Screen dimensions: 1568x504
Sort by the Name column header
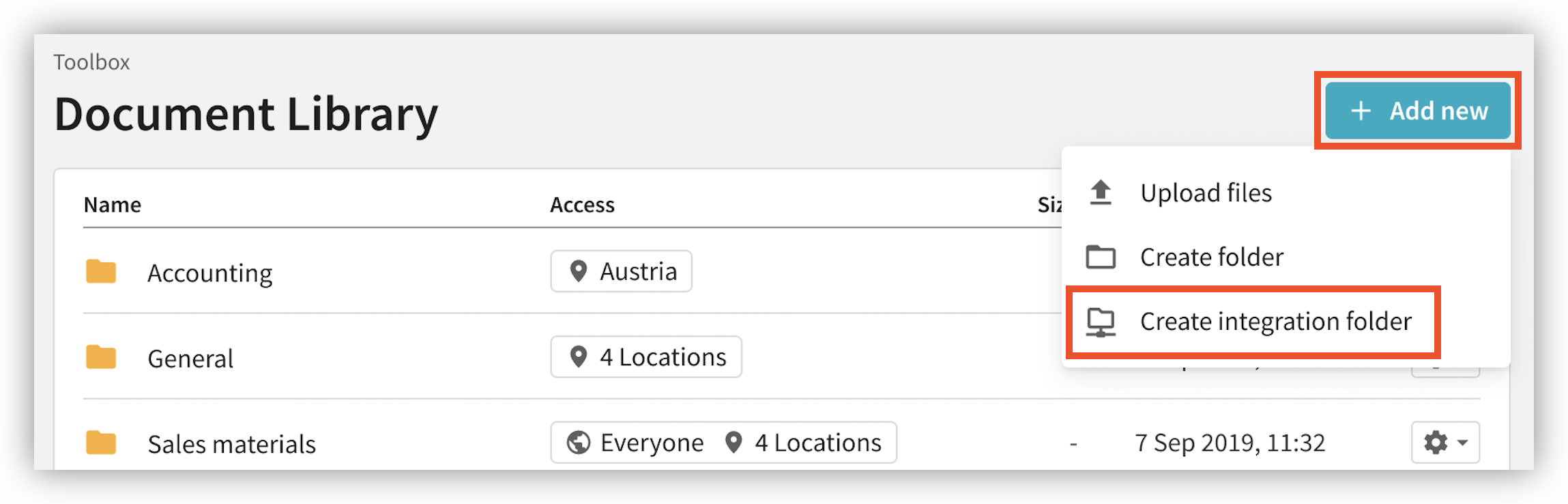113,205
